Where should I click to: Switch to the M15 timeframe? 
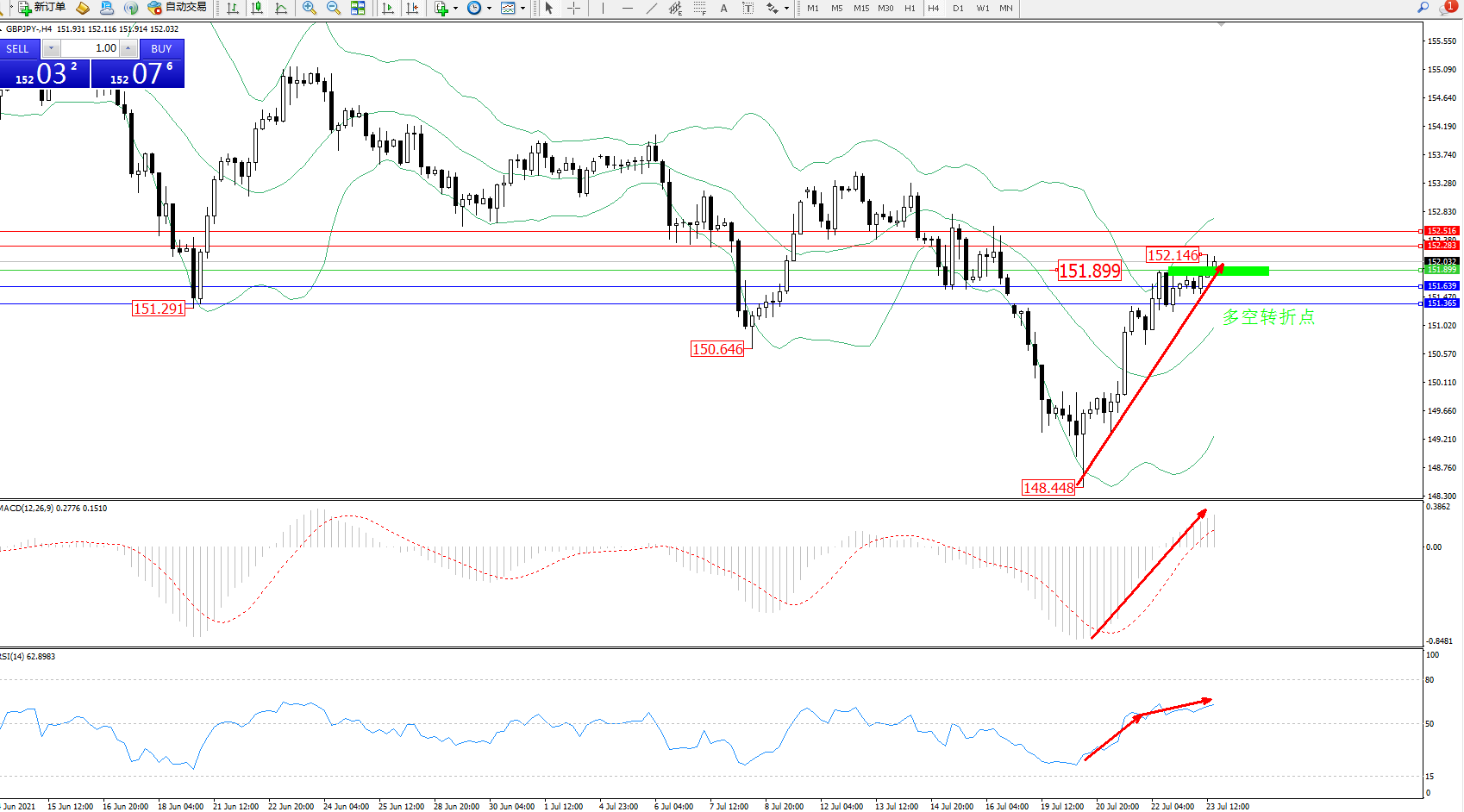click(860, 9)
